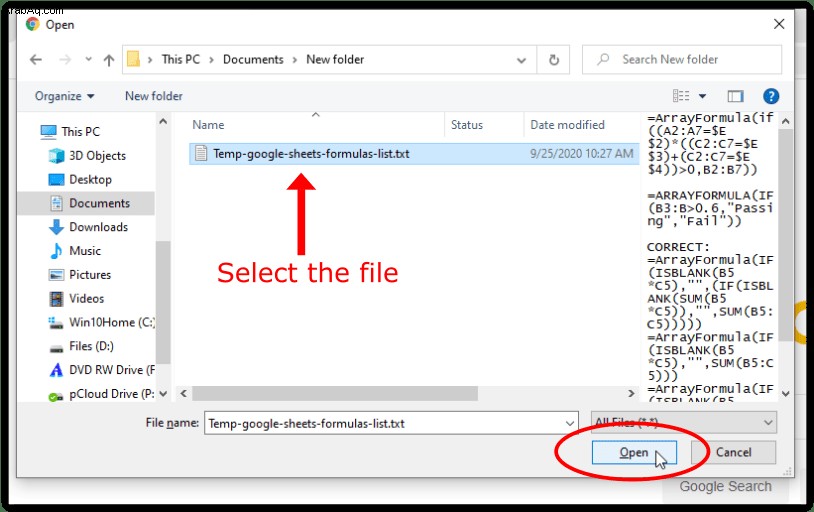Open DVD RW Drive in navigation pane
The height and width of the screenshot is (512, 814).
click(x=112, y=370)
